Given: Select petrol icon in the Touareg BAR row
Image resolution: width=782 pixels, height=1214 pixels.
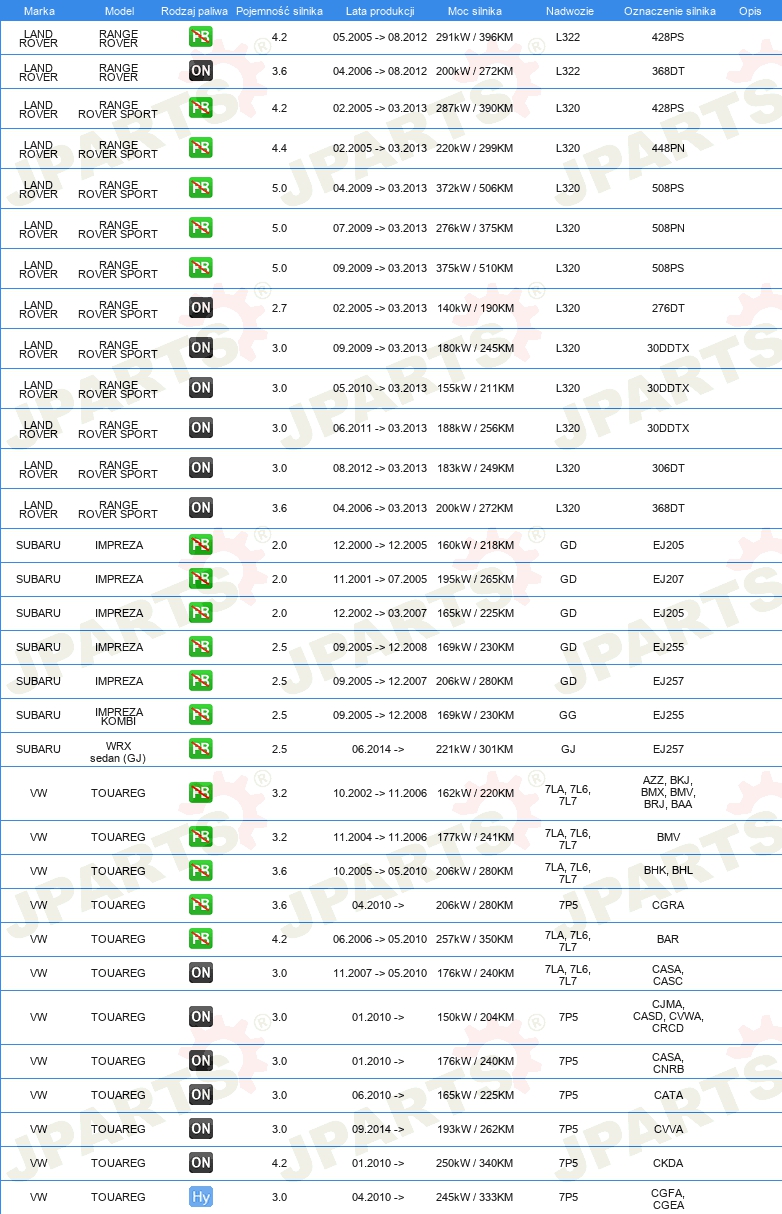Looking at the screenshot, I should (x=201, y=939).
